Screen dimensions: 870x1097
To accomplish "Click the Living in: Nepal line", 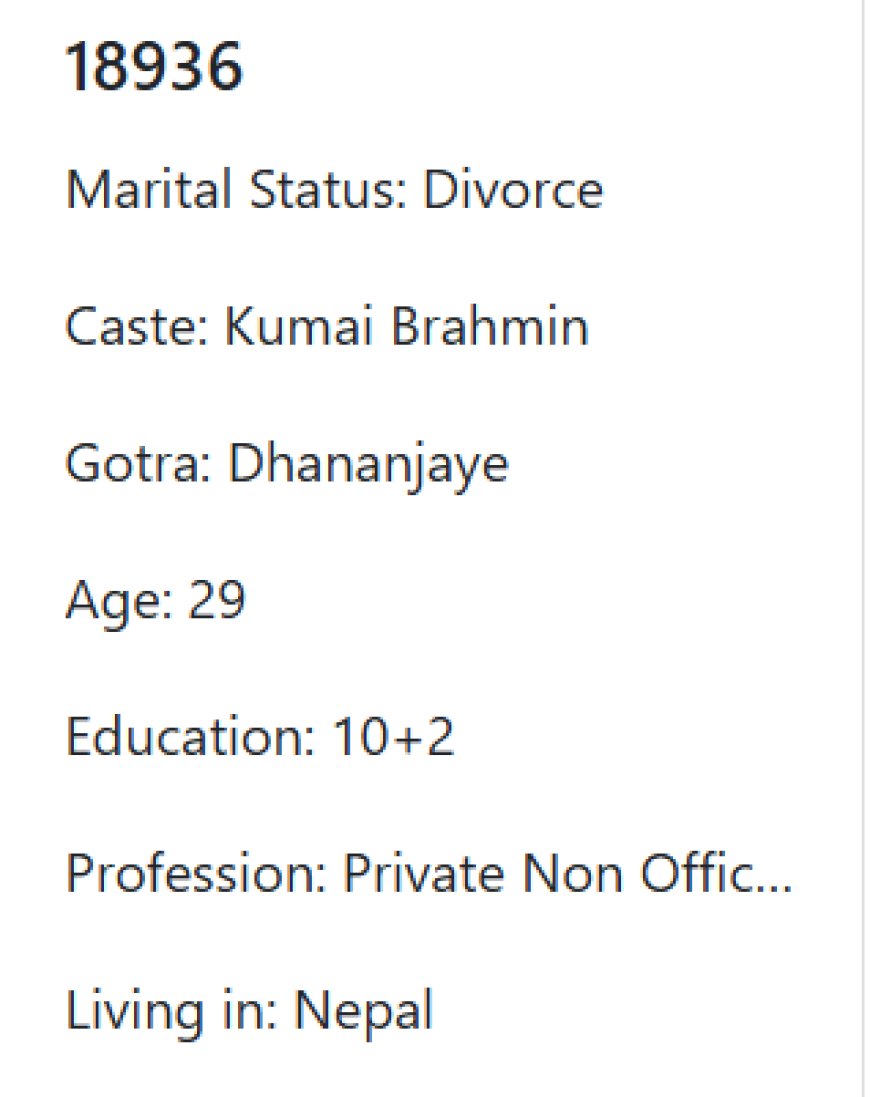I will point(249,1012).
